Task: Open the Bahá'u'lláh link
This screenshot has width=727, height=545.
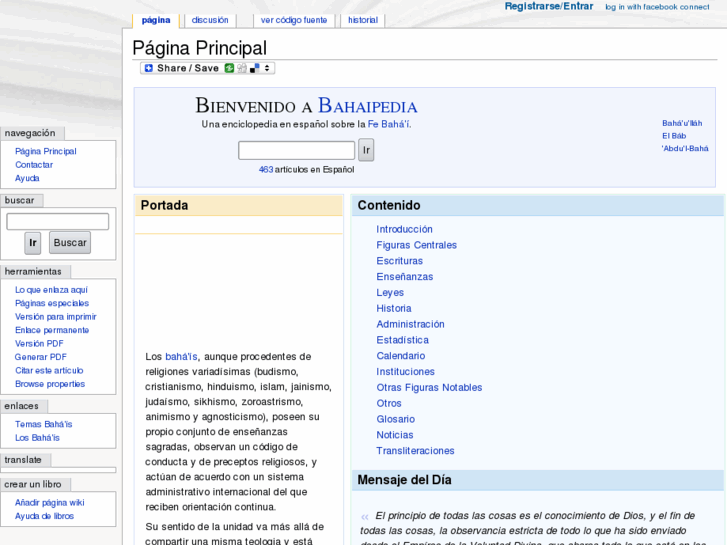Action: click(682, 123)
